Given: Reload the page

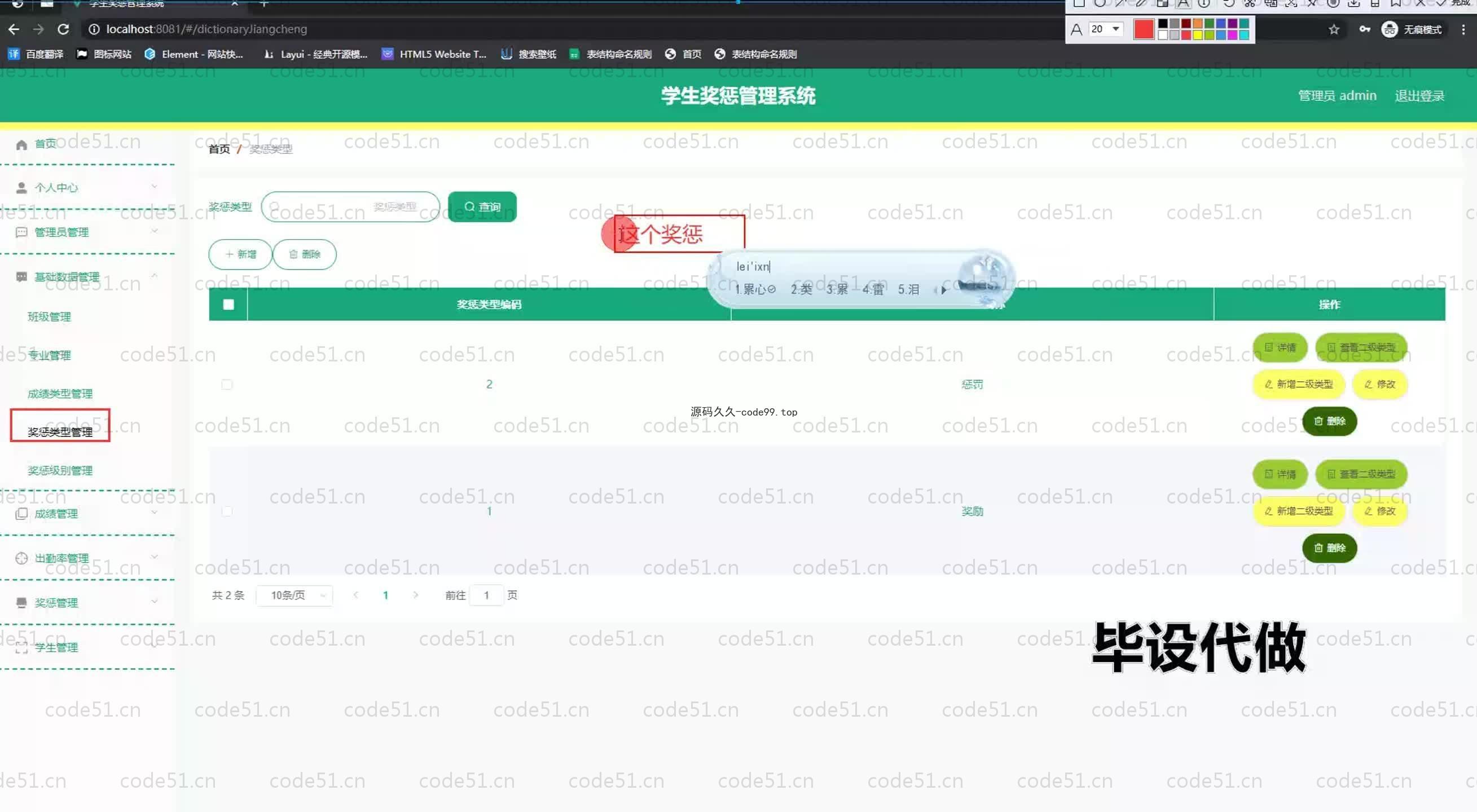Looking at the screenshot, I should click(64, 29).
